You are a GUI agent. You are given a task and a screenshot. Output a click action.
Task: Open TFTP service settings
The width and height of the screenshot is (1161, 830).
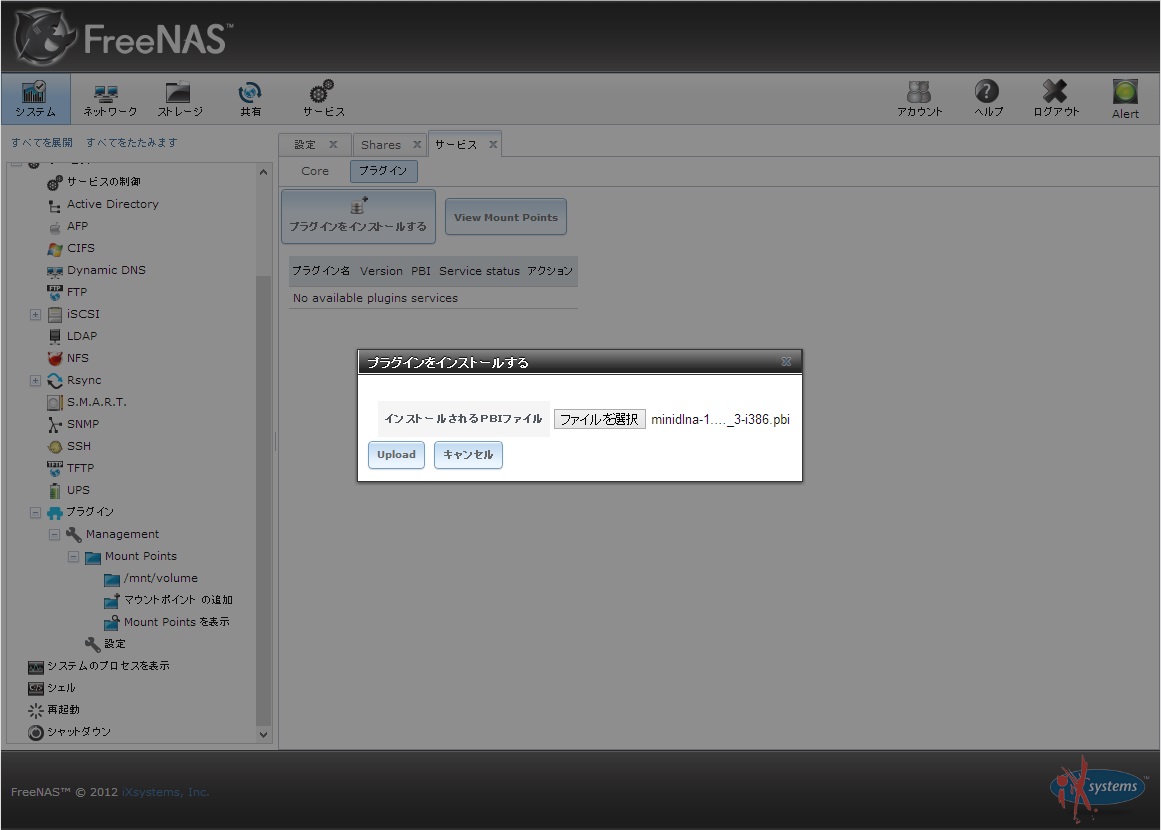point(80,468)
